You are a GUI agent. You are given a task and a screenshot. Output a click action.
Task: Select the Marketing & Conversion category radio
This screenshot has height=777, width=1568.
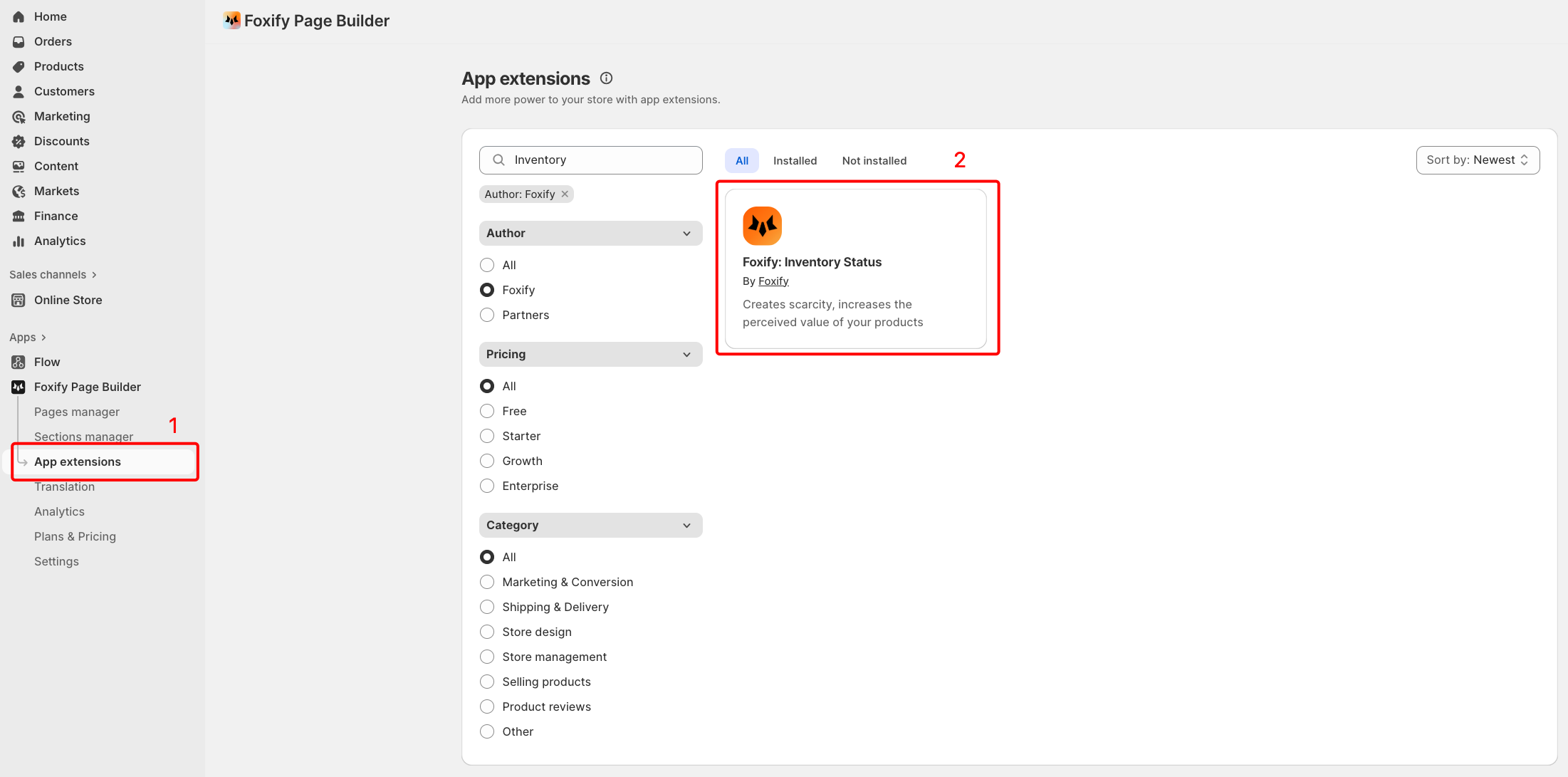click(x=487, y=582)
